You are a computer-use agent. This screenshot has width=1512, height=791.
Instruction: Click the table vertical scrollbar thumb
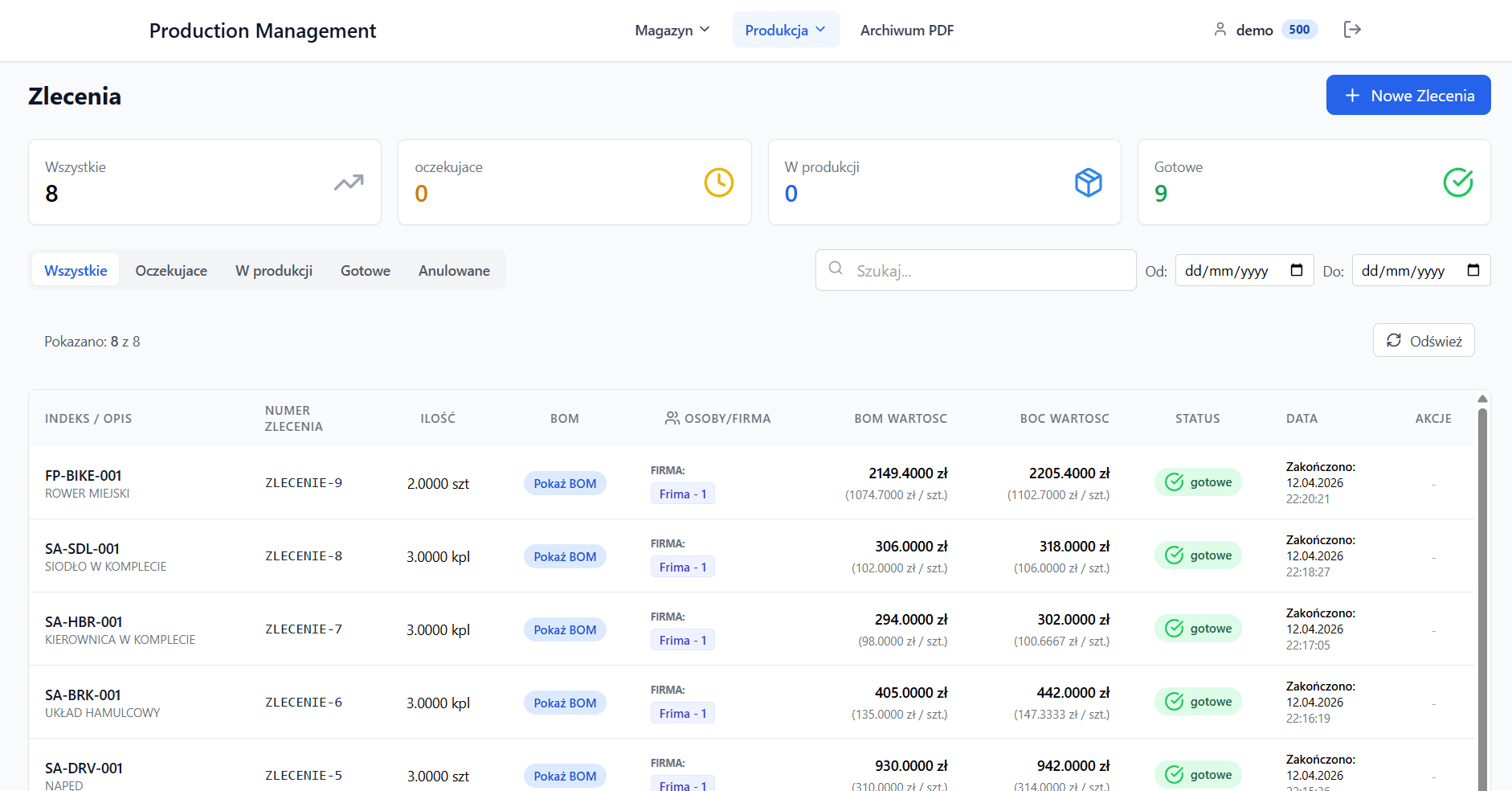click(x=1483, y=599)
